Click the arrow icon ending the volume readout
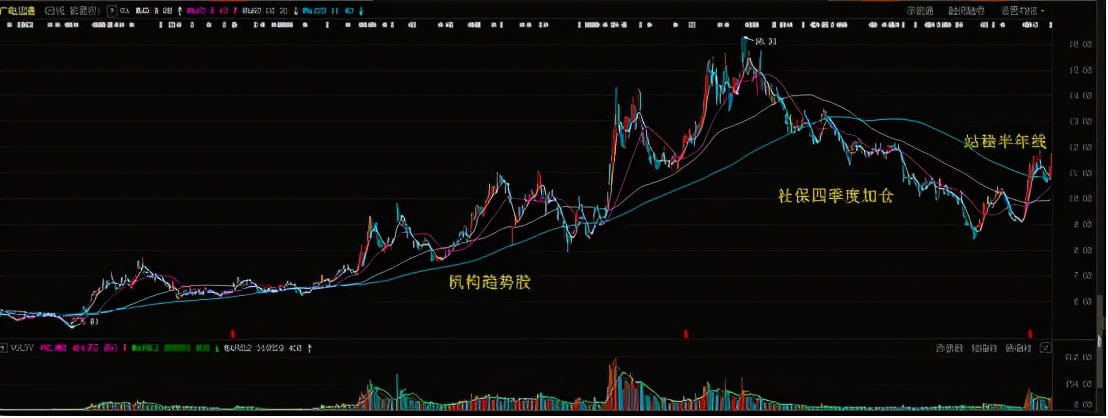 [x=310, y=348]
